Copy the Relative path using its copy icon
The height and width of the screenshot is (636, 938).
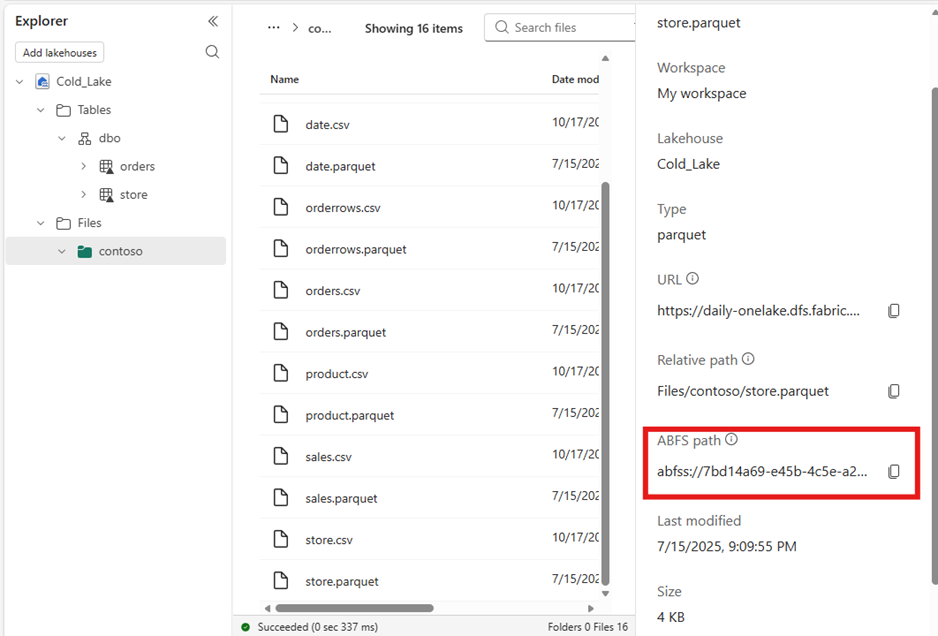(893, 390)
